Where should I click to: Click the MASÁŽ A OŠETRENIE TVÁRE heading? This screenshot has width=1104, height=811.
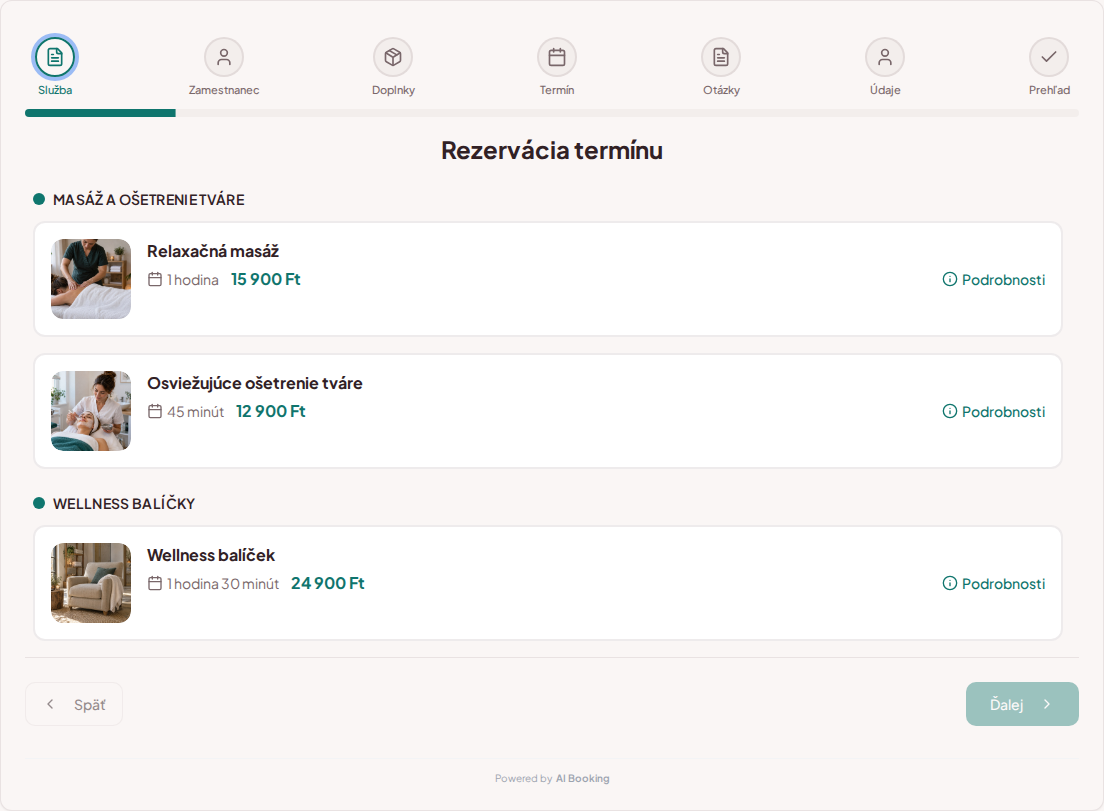tap(149, 200)
